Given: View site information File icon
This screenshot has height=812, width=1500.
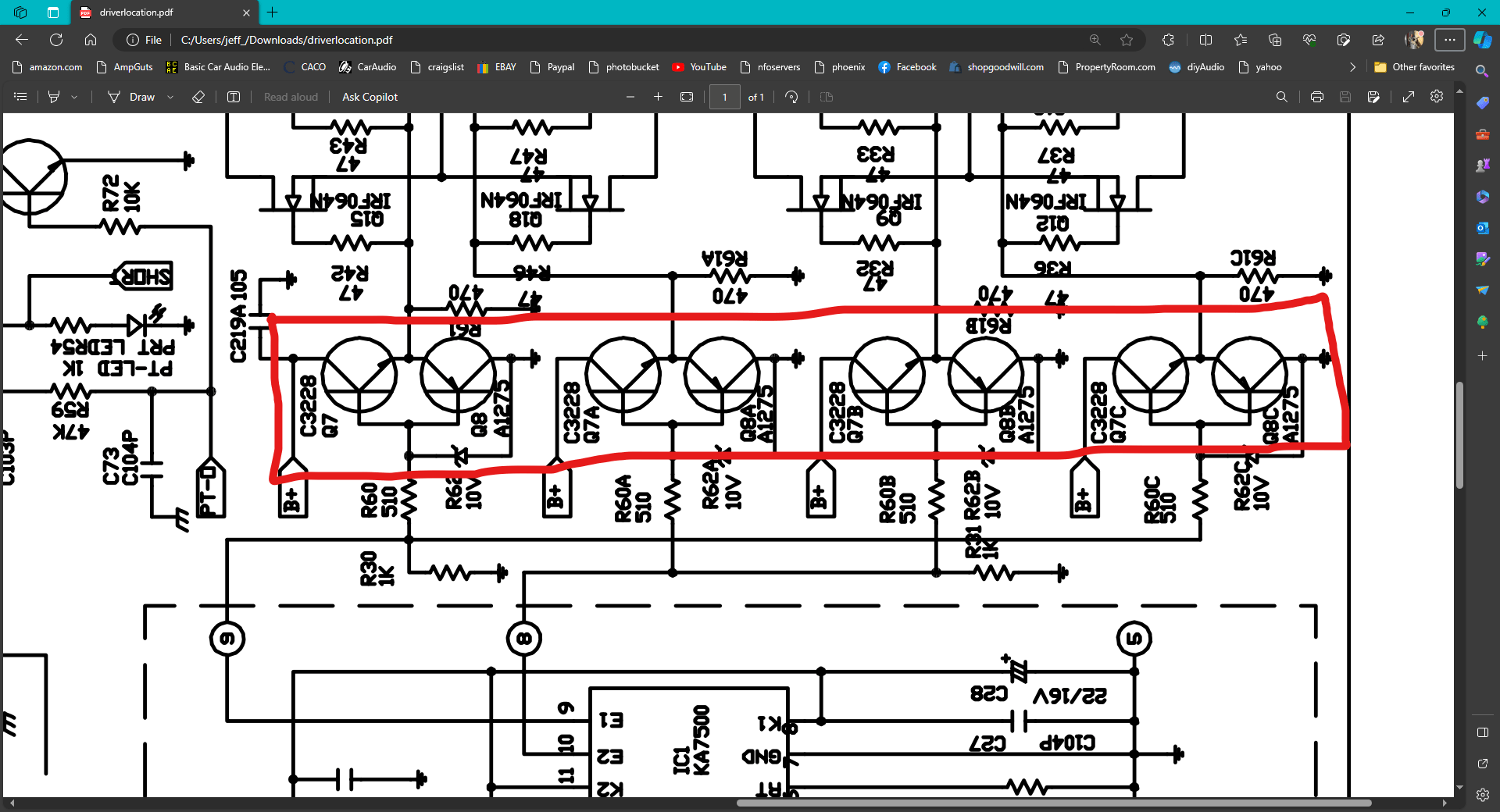Looking at the screenshot, I should point(144,40).
